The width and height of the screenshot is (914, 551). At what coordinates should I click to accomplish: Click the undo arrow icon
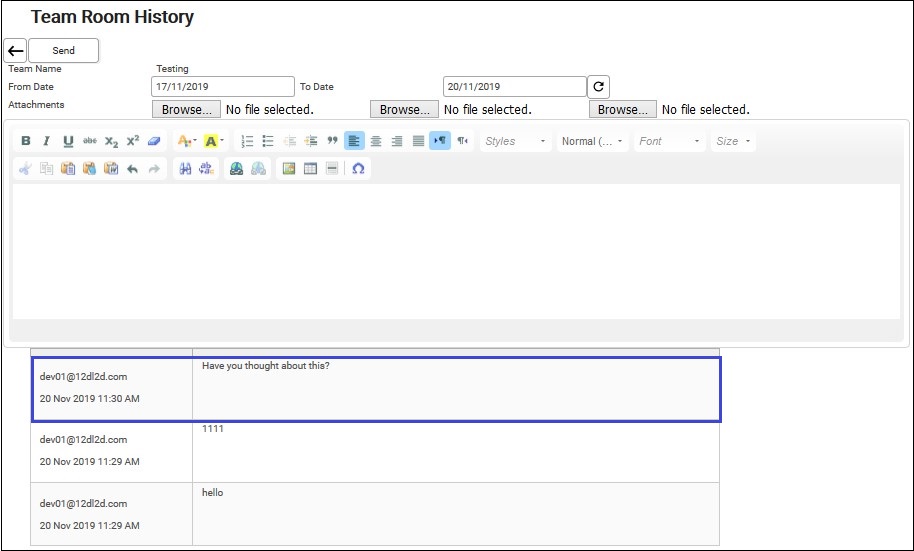[x=132, y=169]
